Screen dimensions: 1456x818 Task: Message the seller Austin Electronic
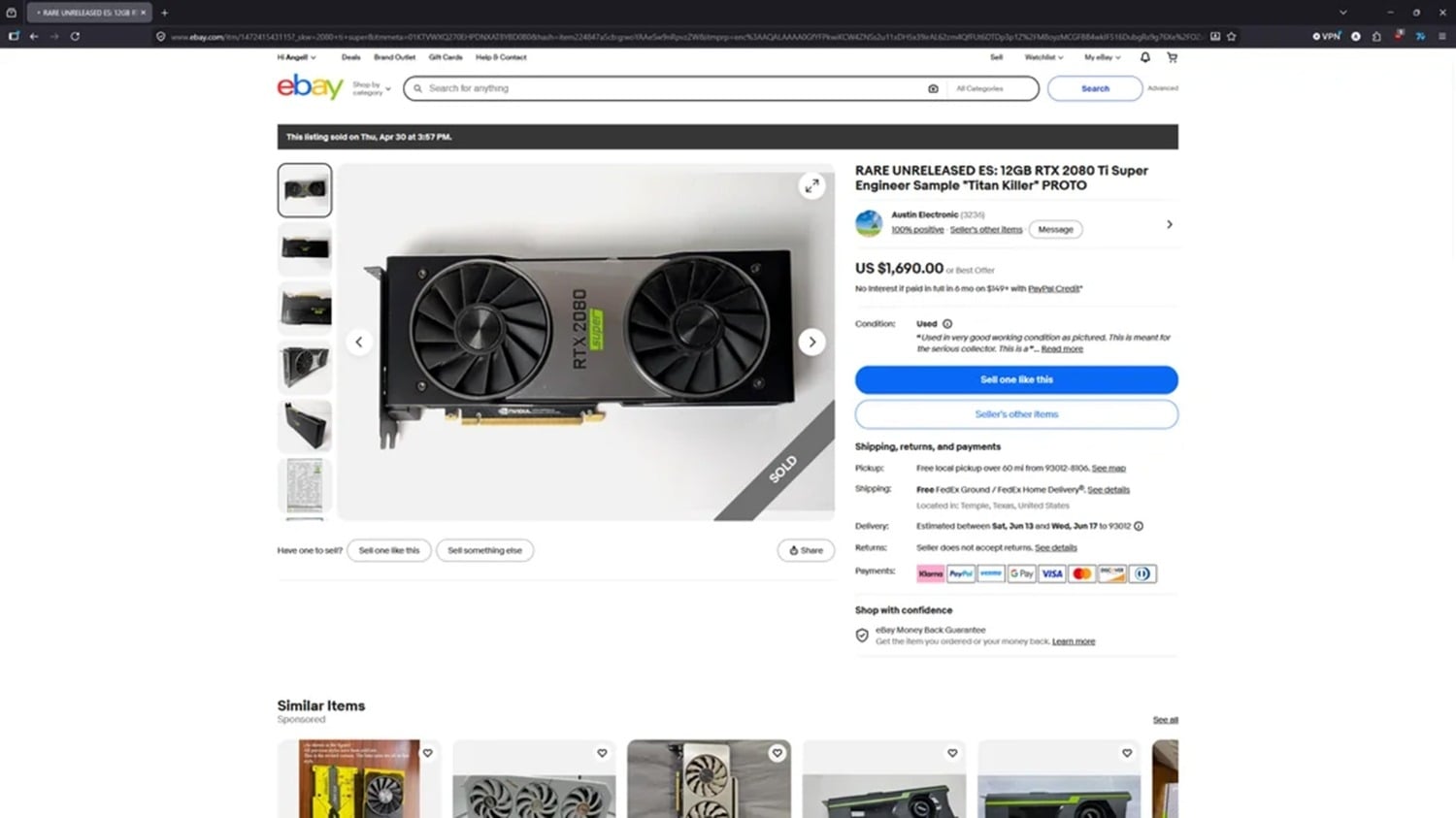click(1055, 230)
